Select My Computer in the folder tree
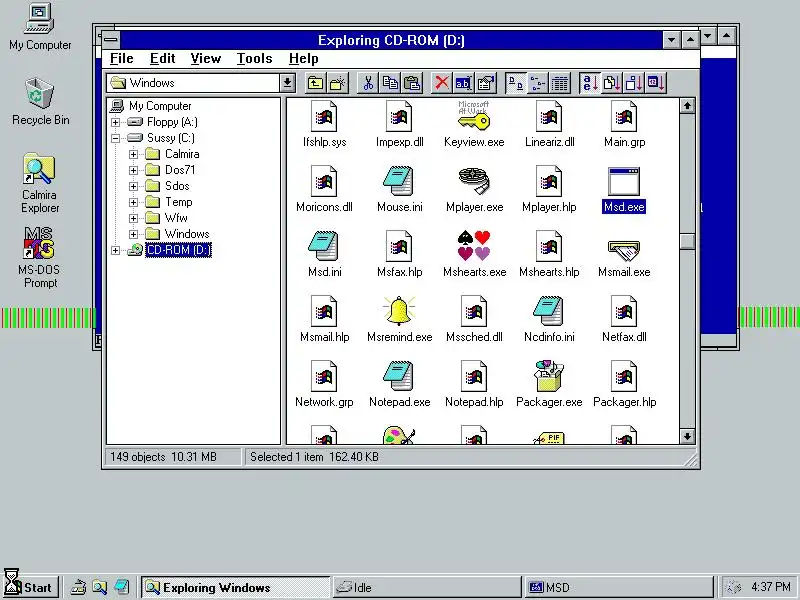Screen dimensions: 800x600 151,106
